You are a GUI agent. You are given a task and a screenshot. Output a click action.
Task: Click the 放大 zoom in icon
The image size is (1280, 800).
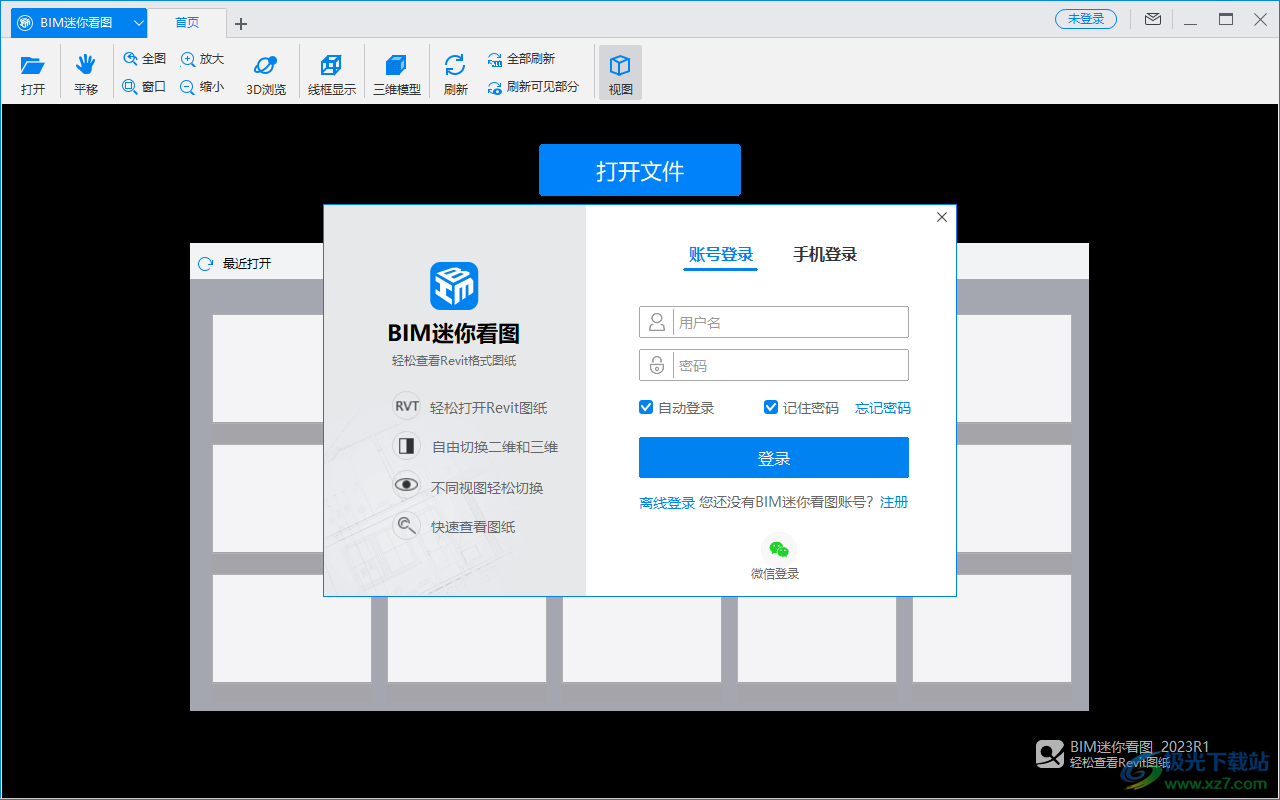(201, 58)
